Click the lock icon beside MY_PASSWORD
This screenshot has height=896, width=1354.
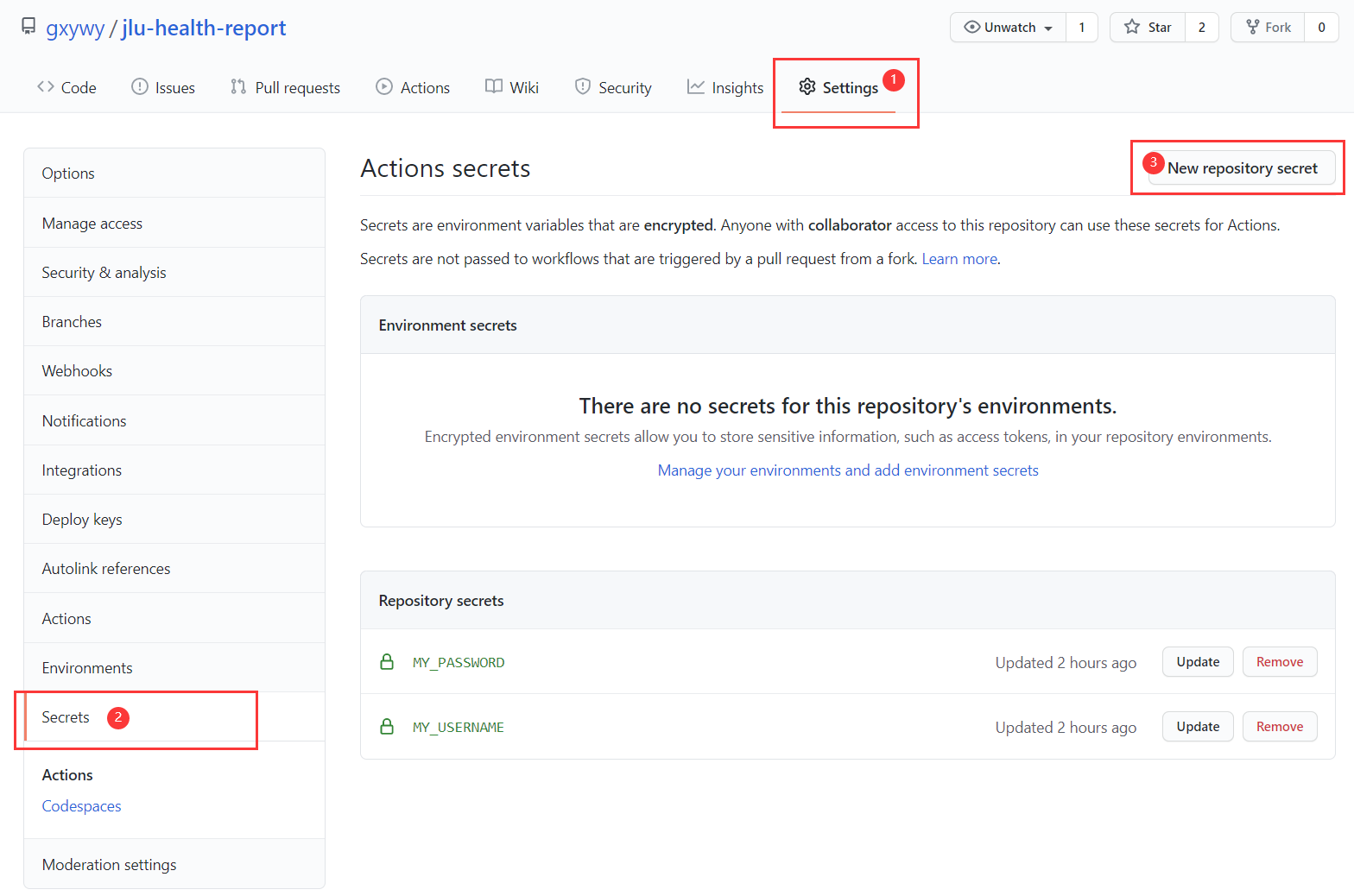pos(387,662)
